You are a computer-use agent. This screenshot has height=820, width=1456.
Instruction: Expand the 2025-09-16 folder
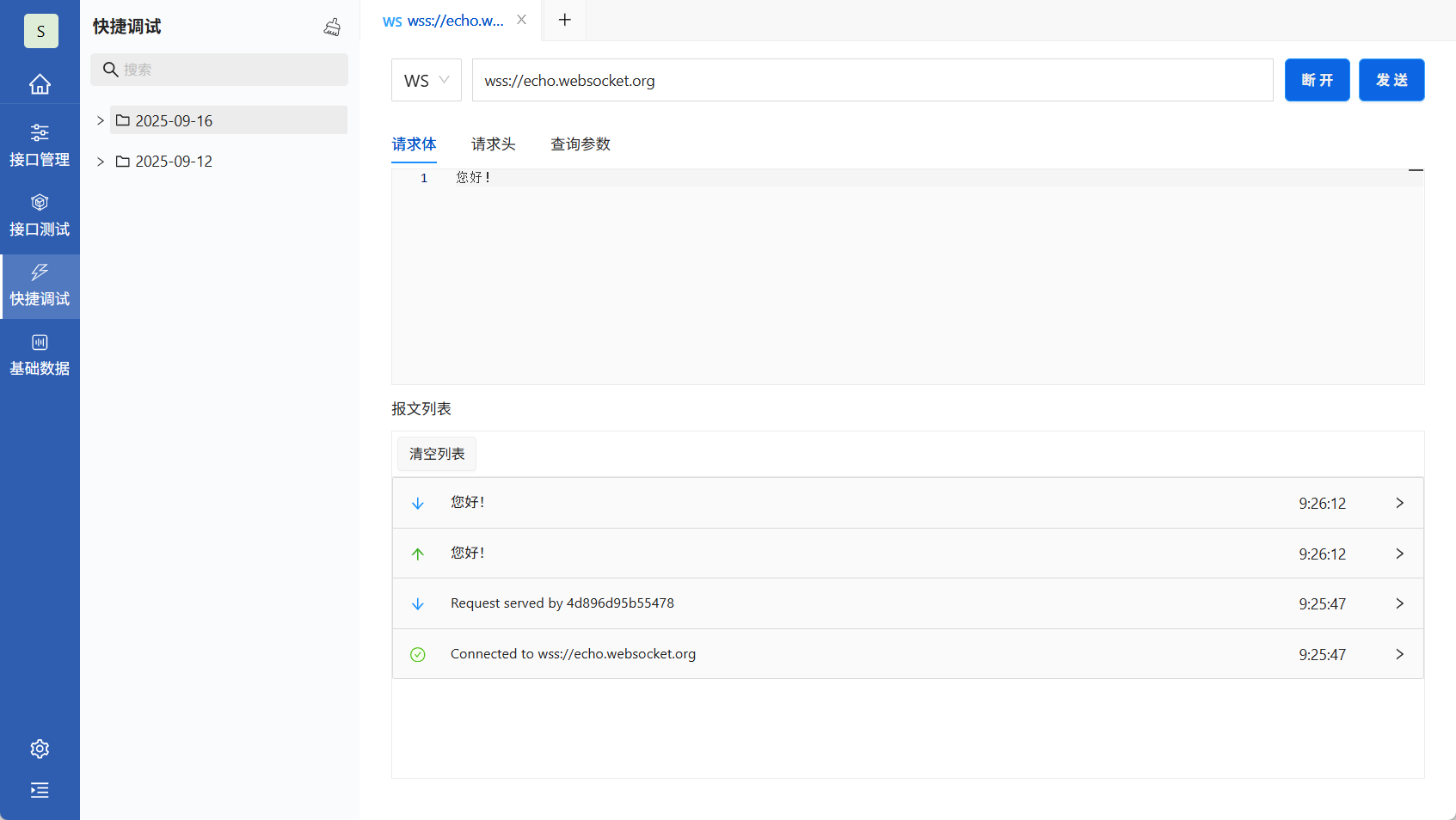click(x=99, y=120)
